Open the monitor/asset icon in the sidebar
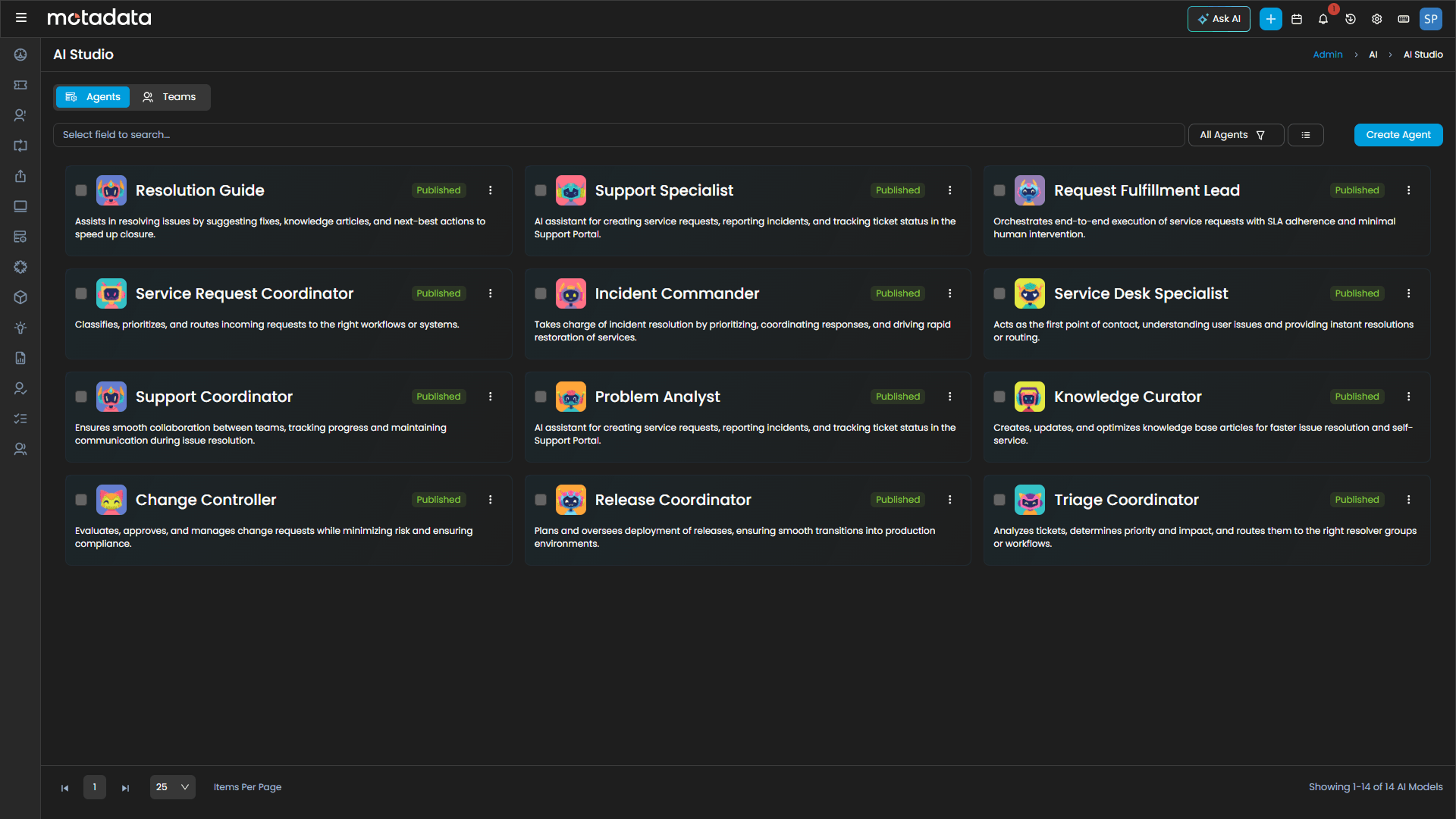This screenshot has width=1456, height=819. 20,206
